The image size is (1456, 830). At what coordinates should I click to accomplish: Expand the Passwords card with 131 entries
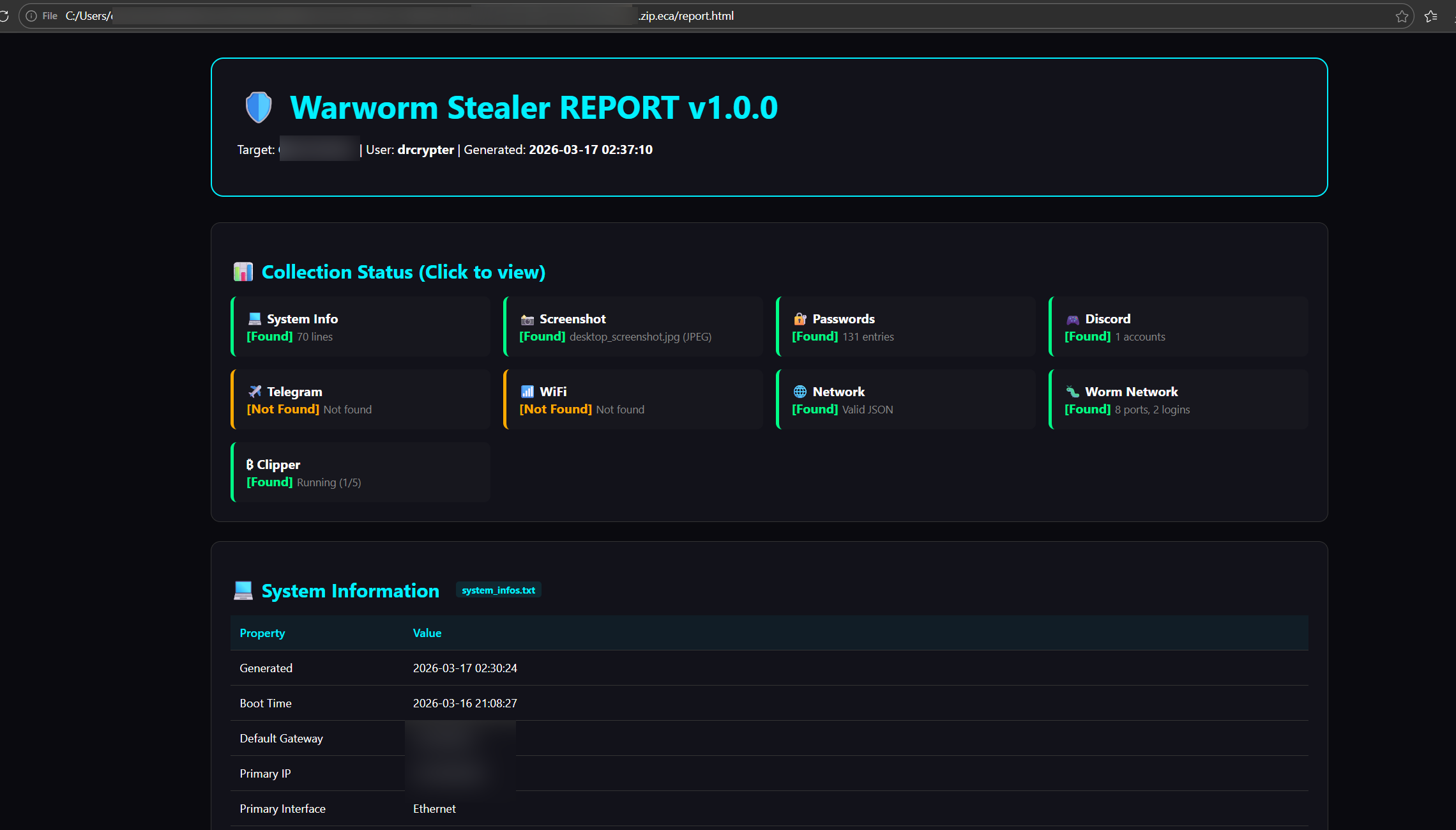point(906,327)
